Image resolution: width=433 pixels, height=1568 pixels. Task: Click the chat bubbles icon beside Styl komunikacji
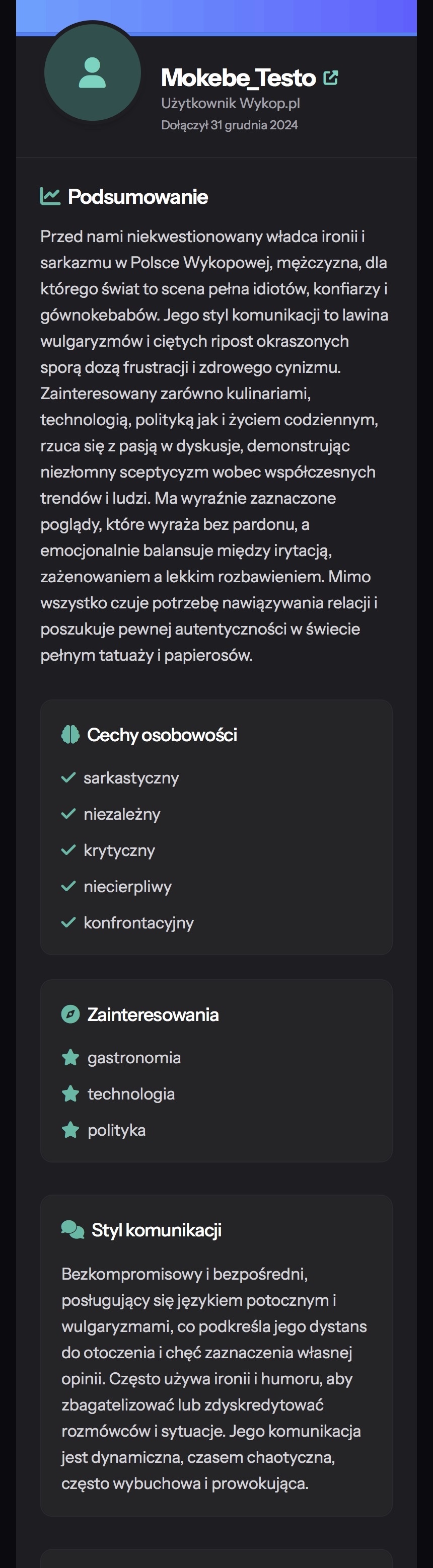(73, 1230)
